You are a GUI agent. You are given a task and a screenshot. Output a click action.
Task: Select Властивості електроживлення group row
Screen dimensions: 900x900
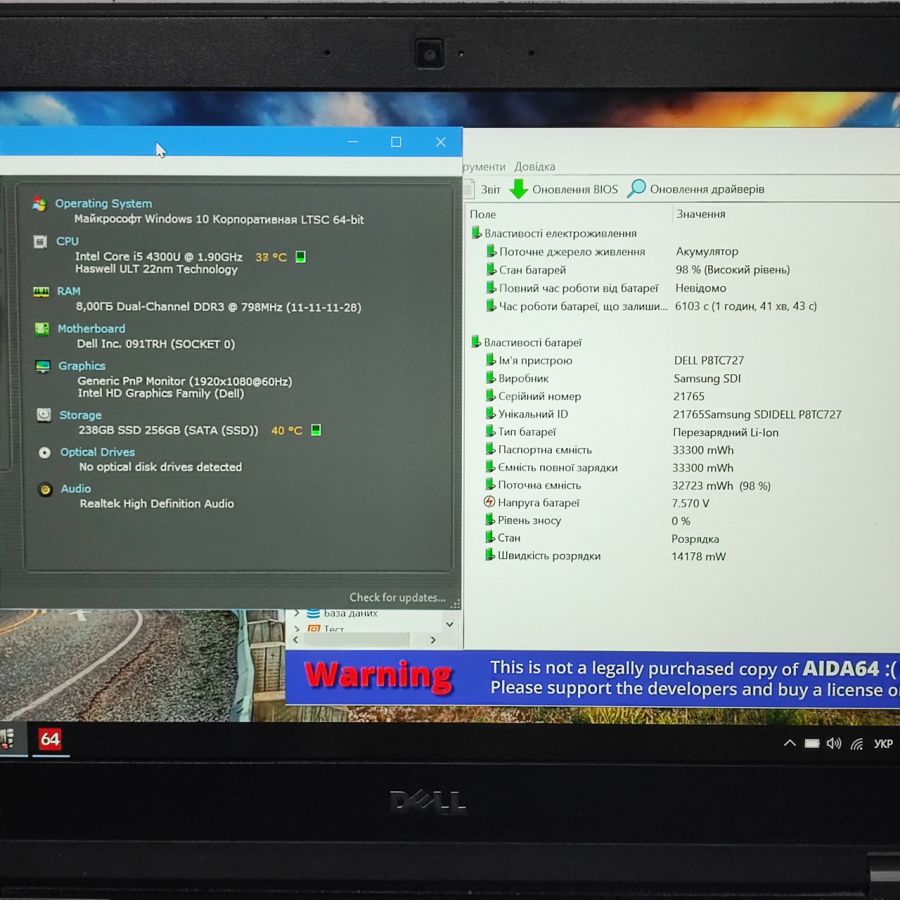[x=554, y=233]
